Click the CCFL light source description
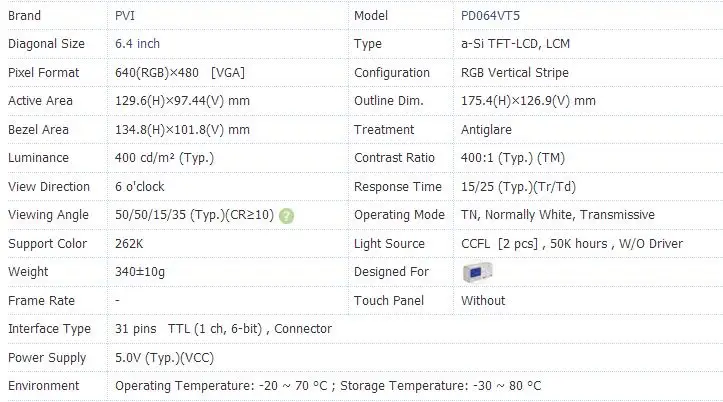The image size is (723, 402). tap(572, 243)
